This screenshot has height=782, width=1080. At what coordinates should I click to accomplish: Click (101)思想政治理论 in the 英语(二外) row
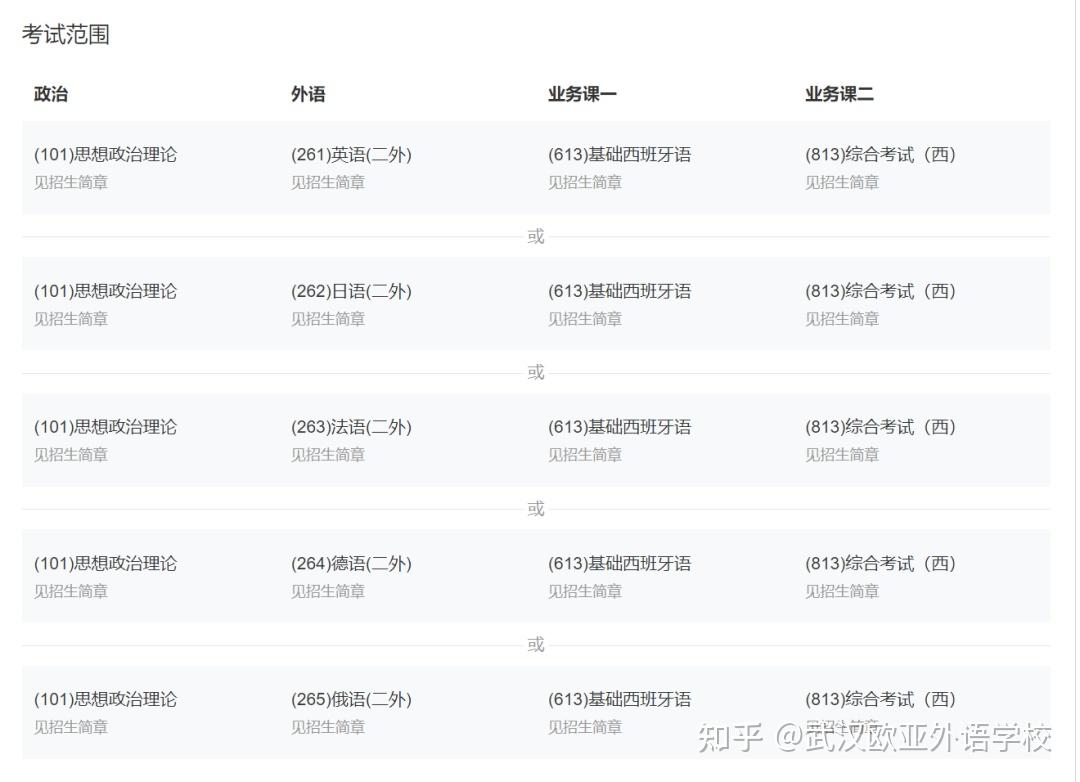point(105,155)
